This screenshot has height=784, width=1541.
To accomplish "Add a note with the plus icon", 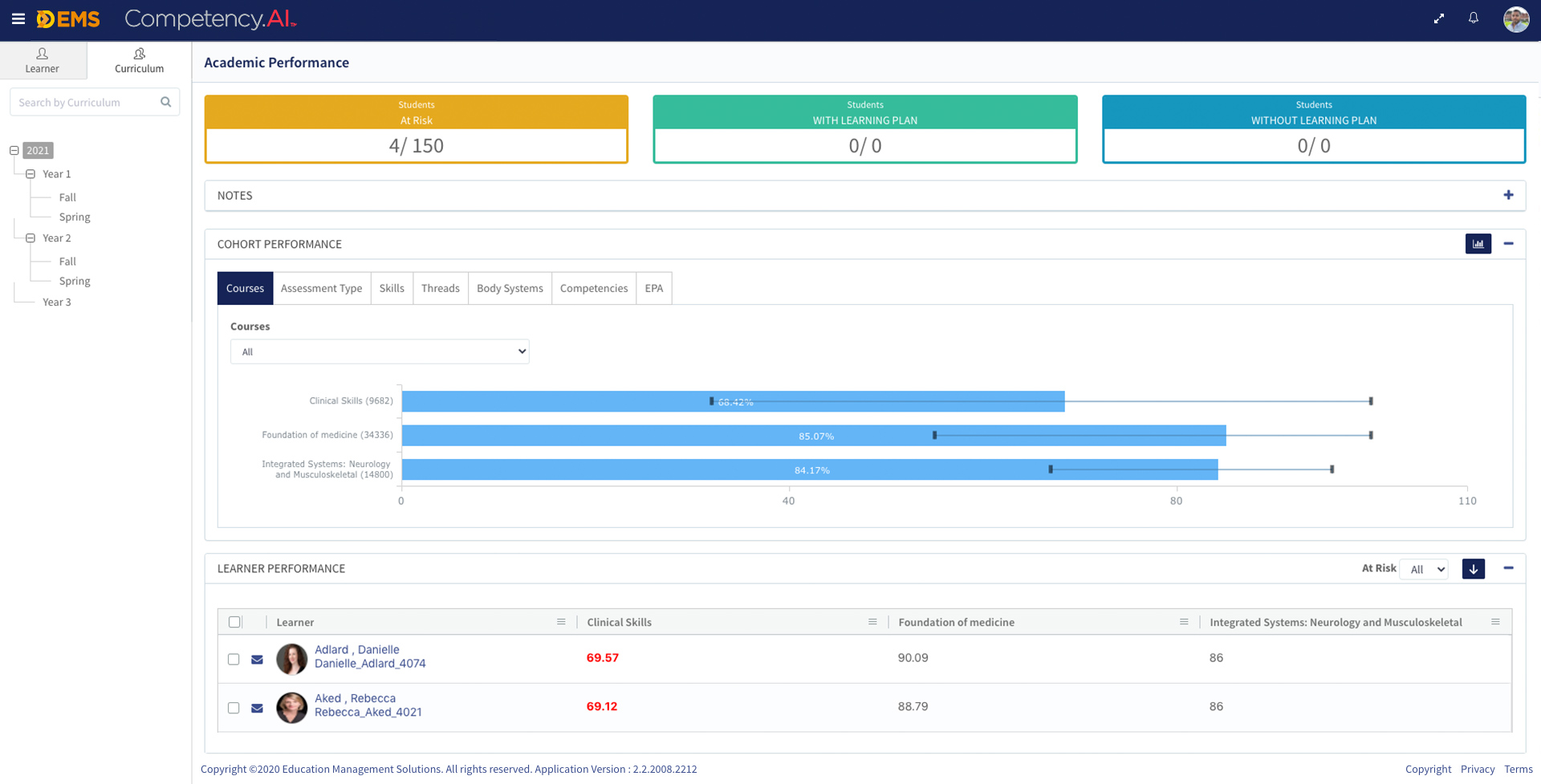I will pyautogui.click(x=1508, y=195).
